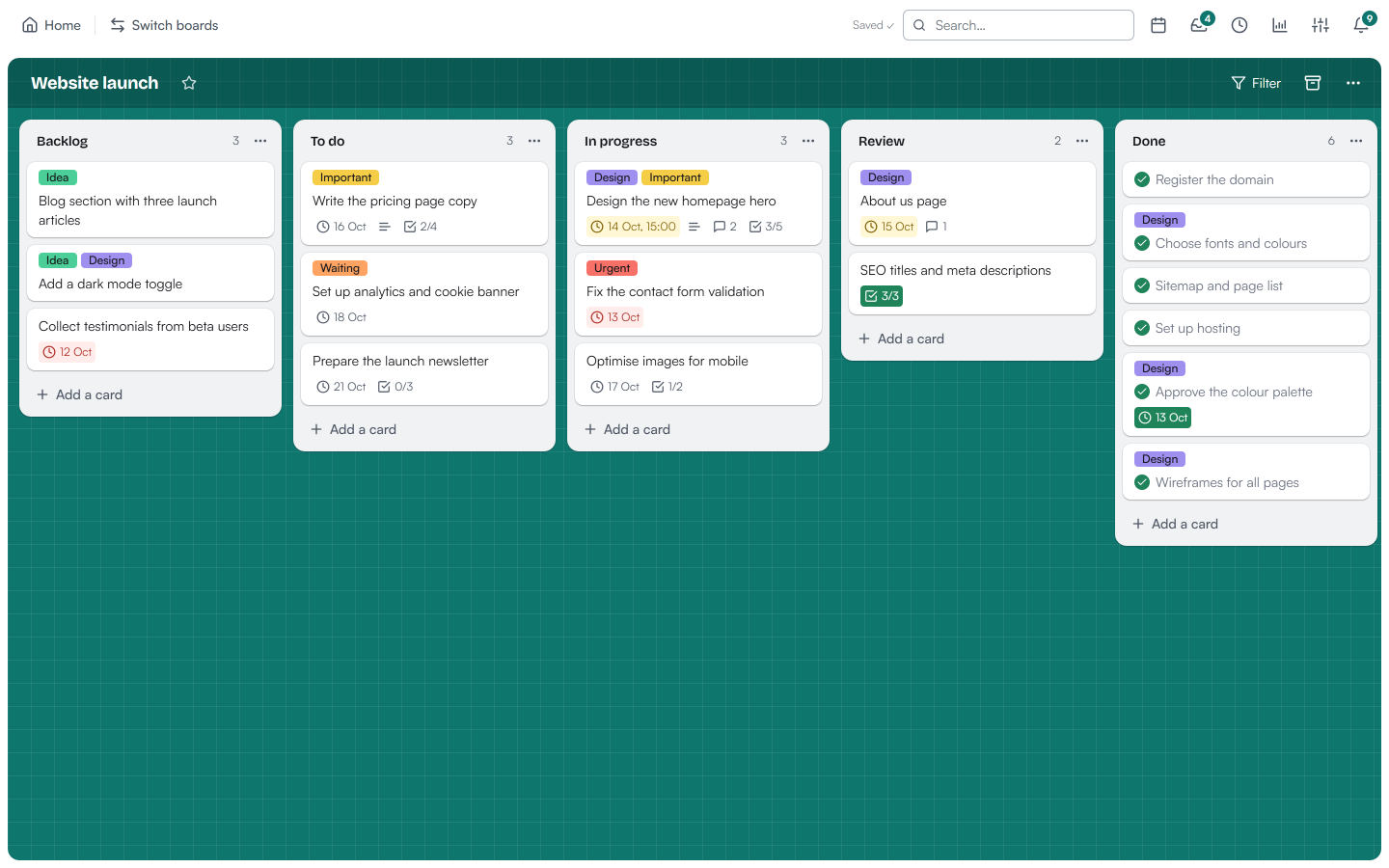Open the calendar icon in top toolbar
1389x868 pixels.
(1158, 25)
